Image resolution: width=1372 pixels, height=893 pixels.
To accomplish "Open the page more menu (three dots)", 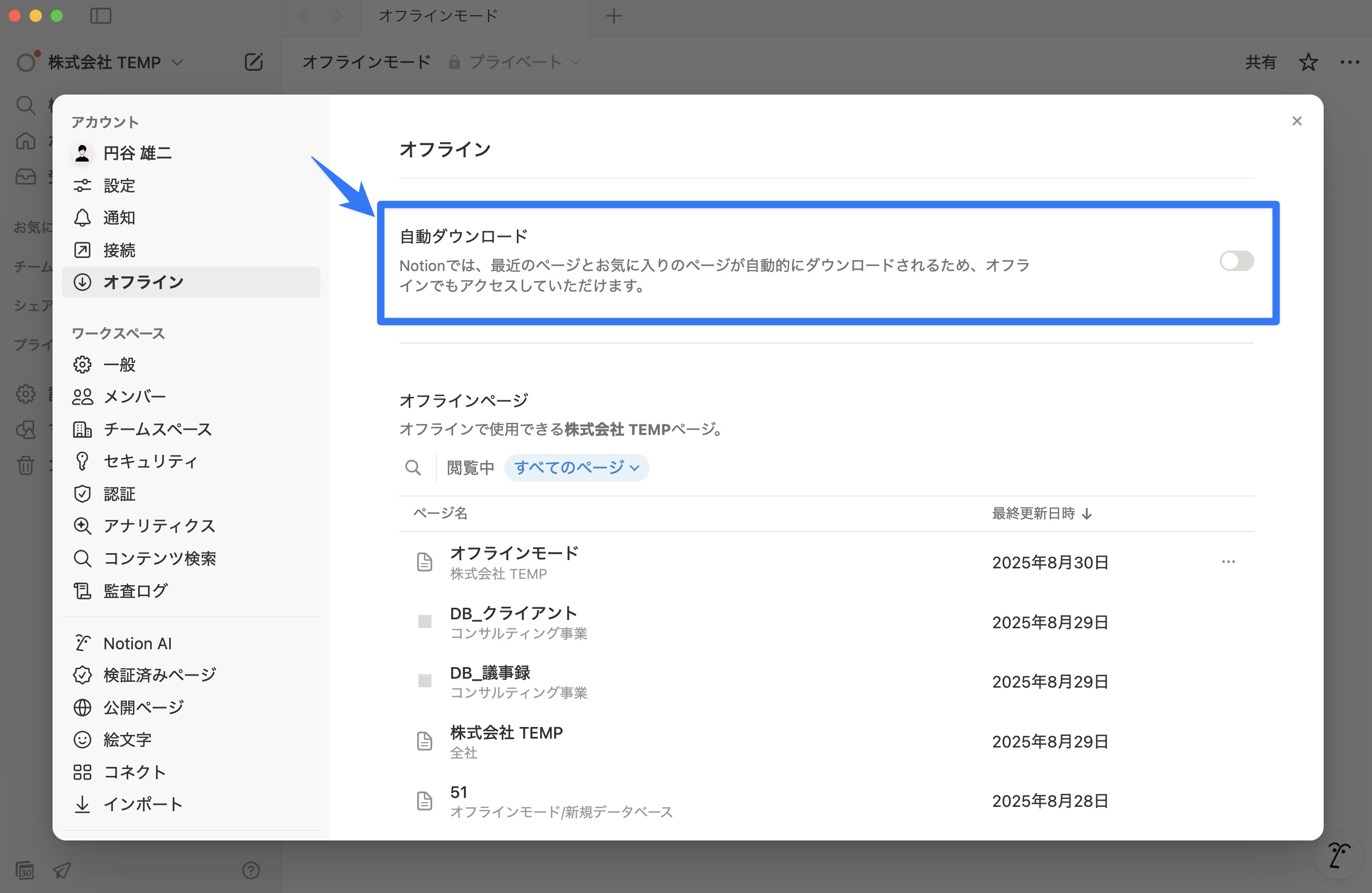I will 1349,61.
